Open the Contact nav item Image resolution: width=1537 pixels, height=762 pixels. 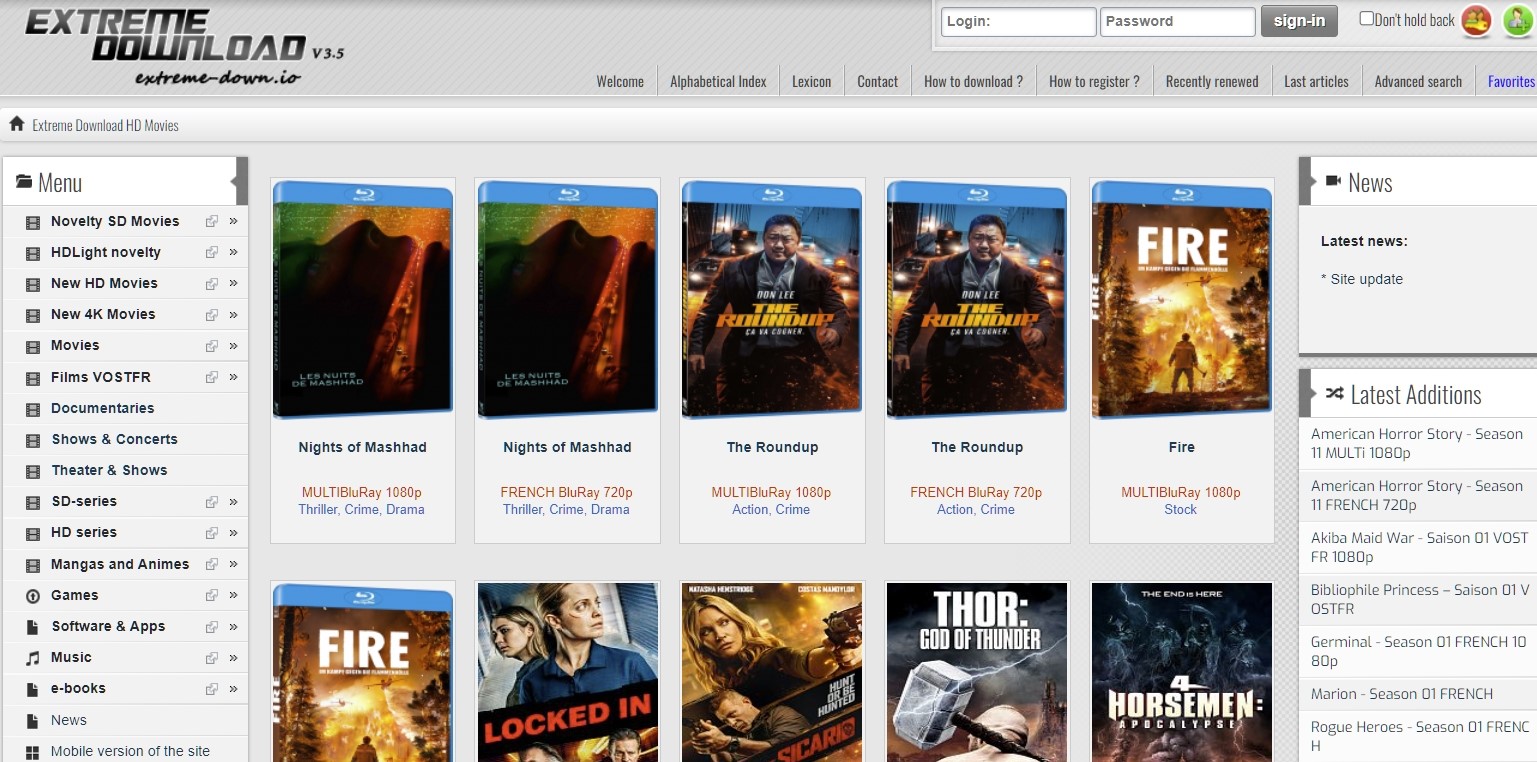coord(877,82)
